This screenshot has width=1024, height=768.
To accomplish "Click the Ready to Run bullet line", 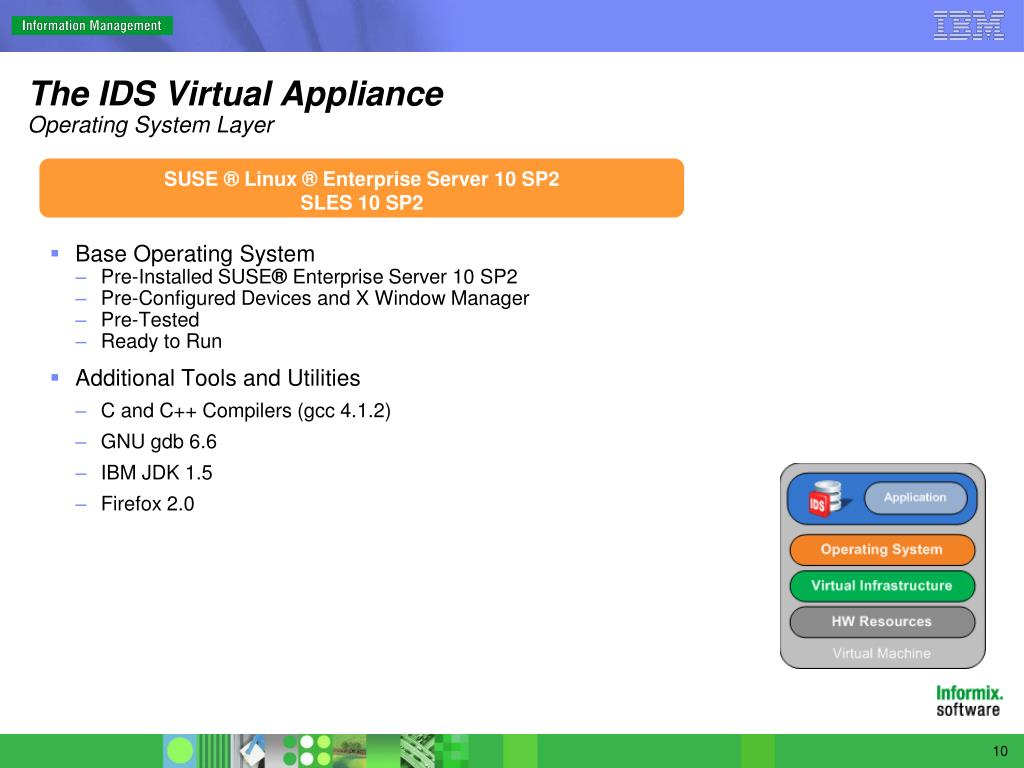I will pyautogui.click(x=161, y=342).
